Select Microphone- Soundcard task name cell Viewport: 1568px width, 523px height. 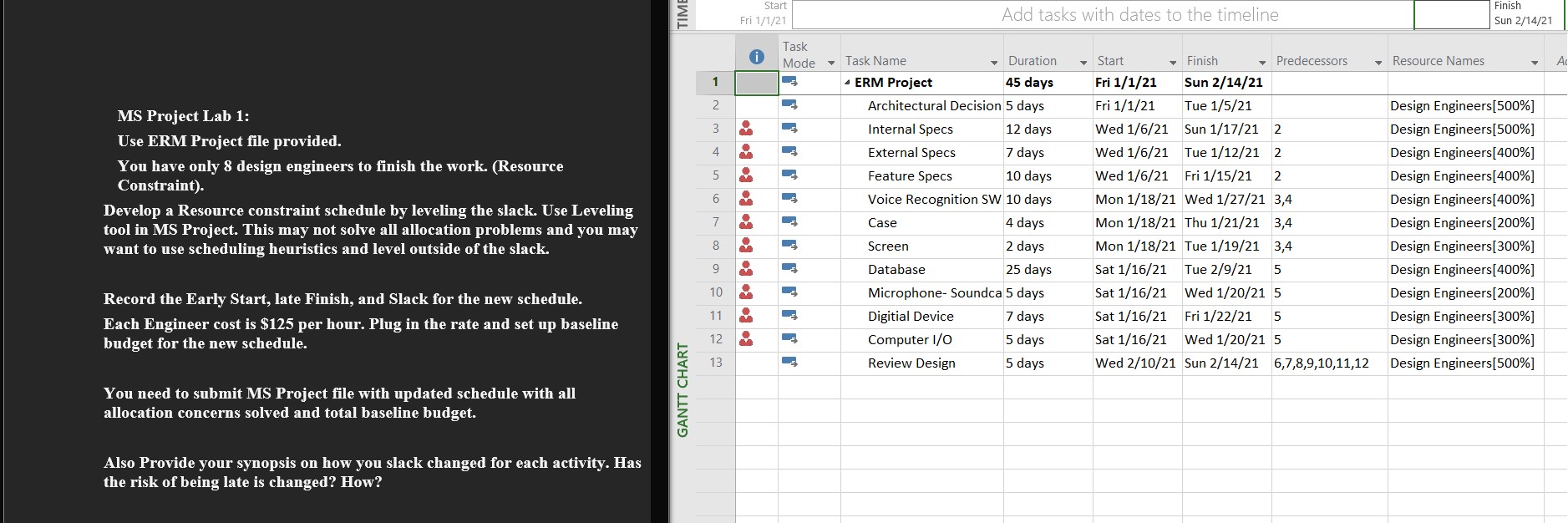click(922, 293)
